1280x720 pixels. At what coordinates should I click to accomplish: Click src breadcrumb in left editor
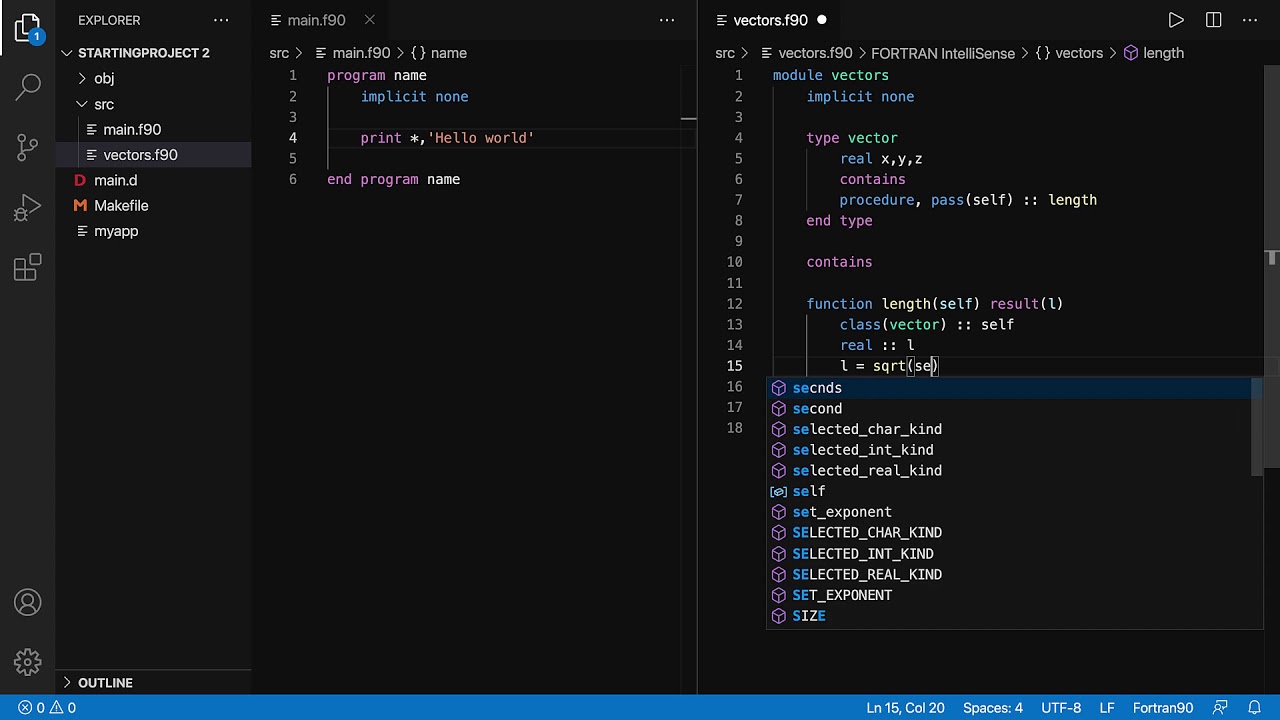pos(279,53)
